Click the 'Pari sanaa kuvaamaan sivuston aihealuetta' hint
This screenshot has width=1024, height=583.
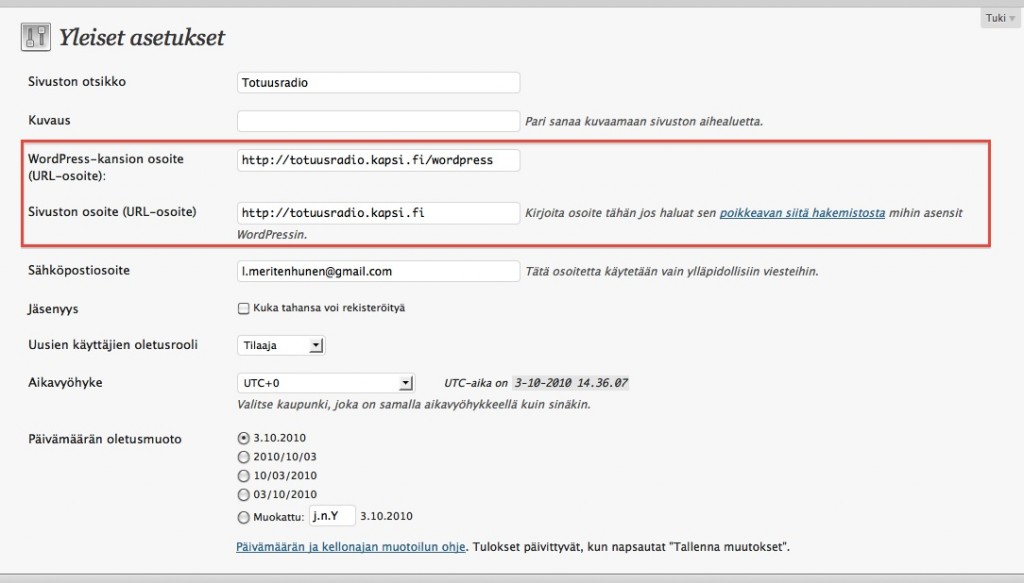tap(644, 121)
